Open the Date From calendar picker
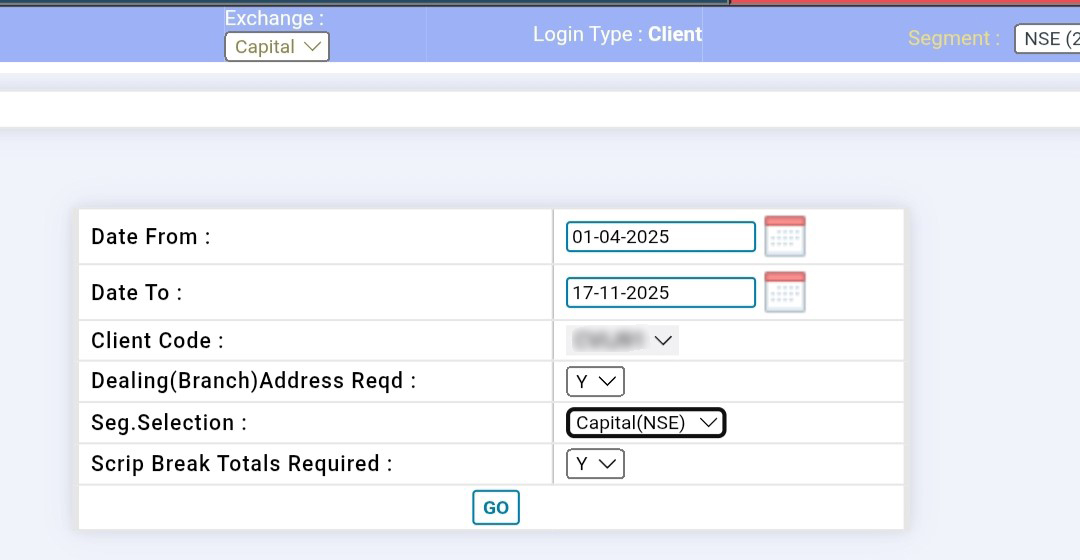The image size is (1080, 560). click(x=785, y=237)
